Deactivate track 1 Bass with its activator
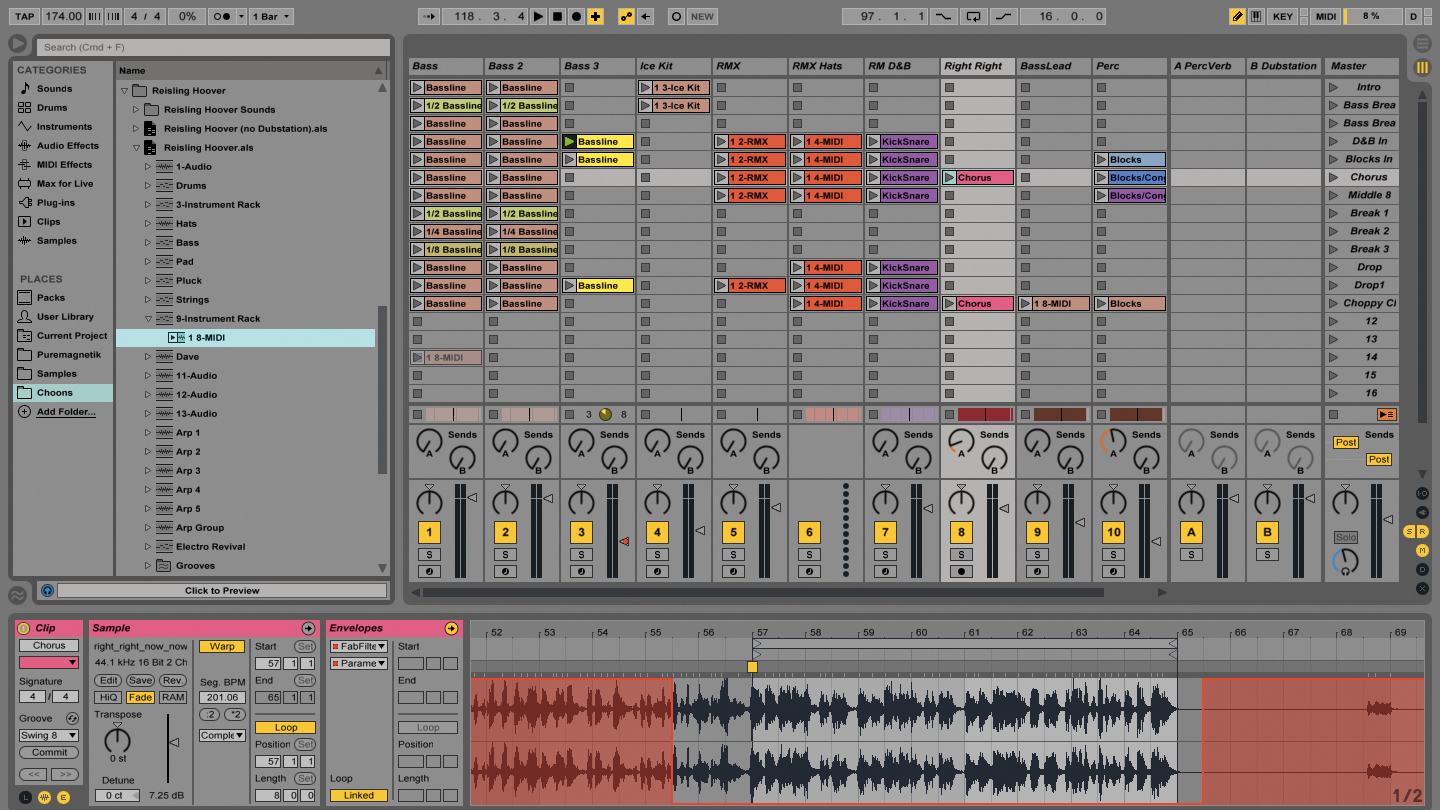Screen dimensions: 1440x810 (x=429, y=532)
